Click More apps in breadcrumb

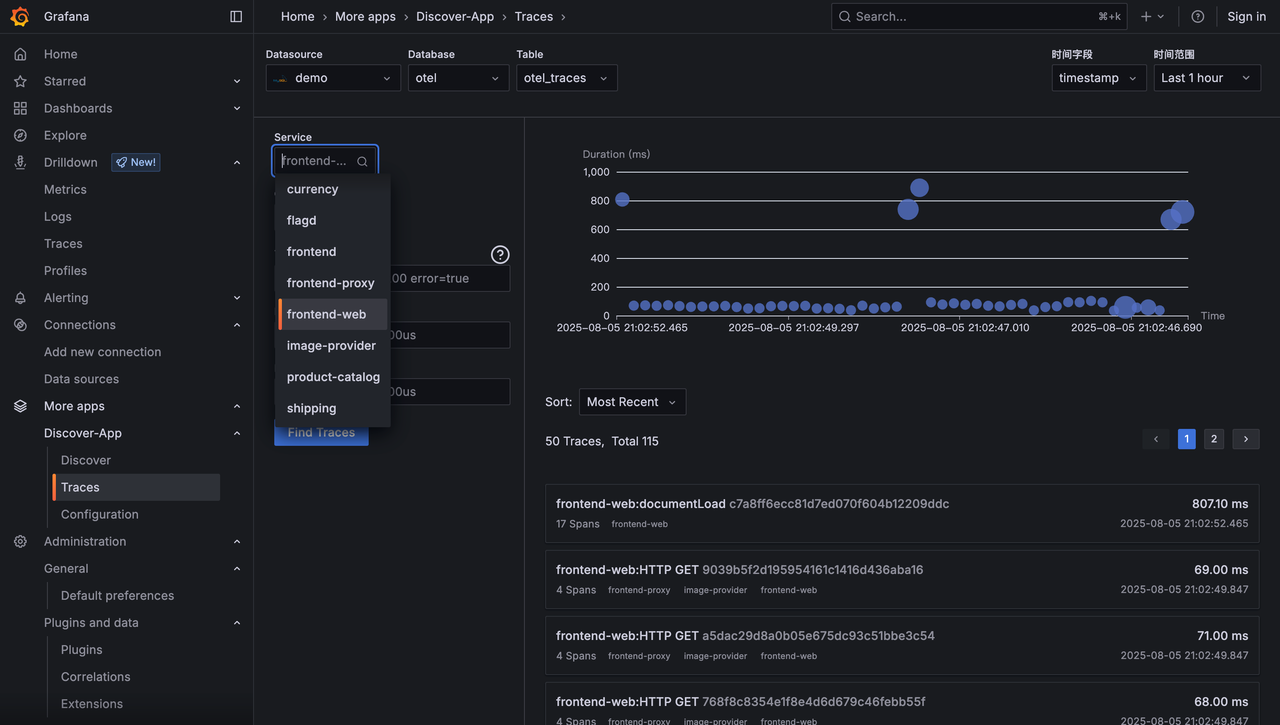click(365, 16)
